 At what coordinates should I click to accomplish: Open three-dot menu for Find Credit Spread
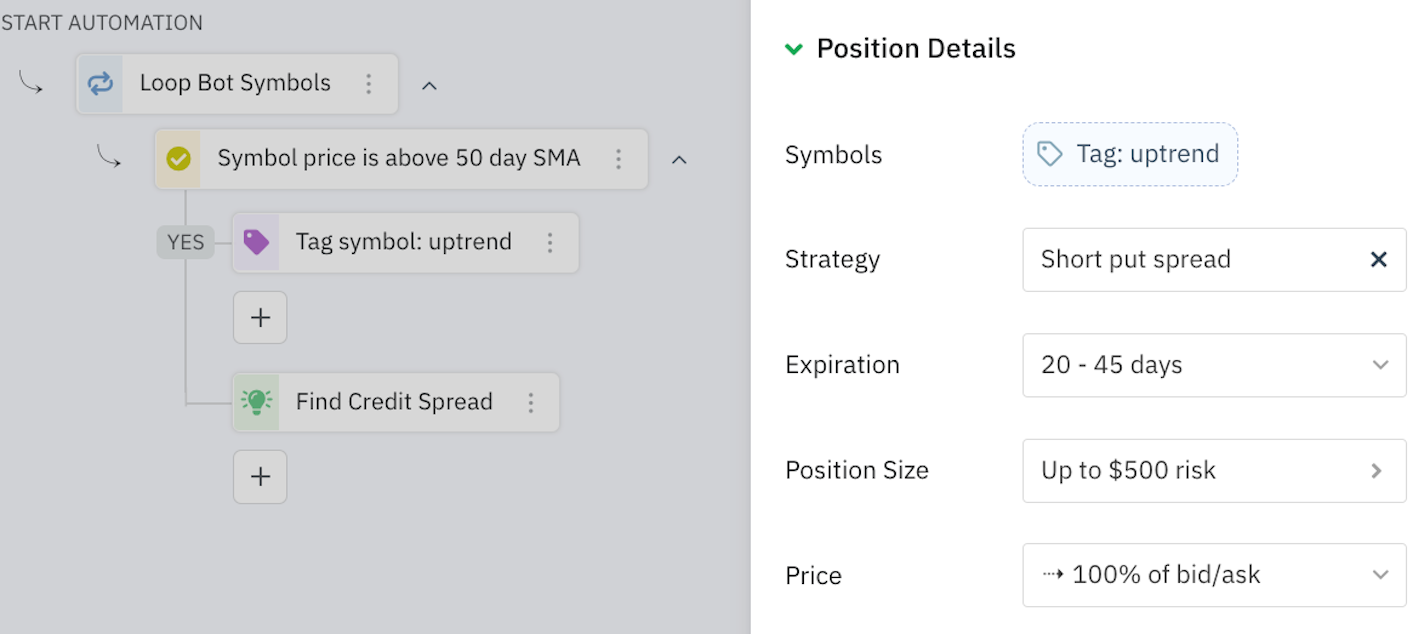[x=531, y=402]
